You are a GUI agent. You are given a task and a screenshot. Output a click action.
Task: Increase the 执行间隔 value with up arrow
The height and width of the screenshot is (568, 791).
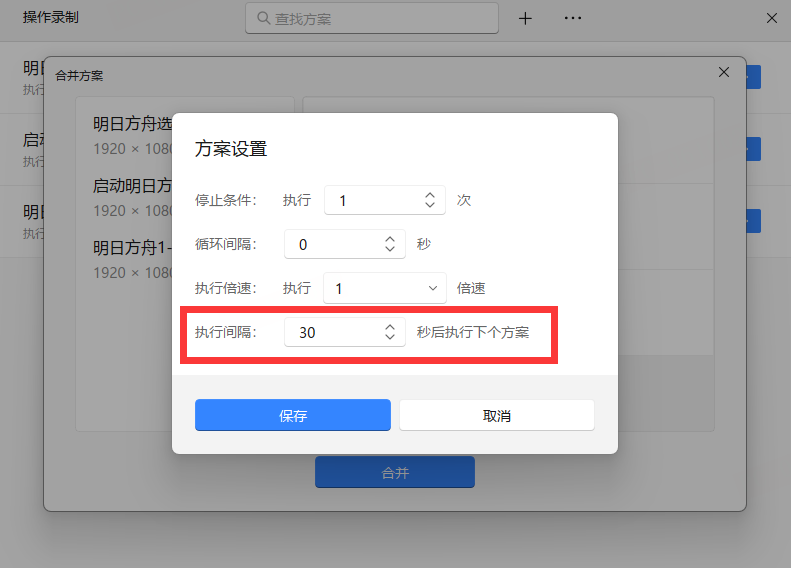(389, 327)
